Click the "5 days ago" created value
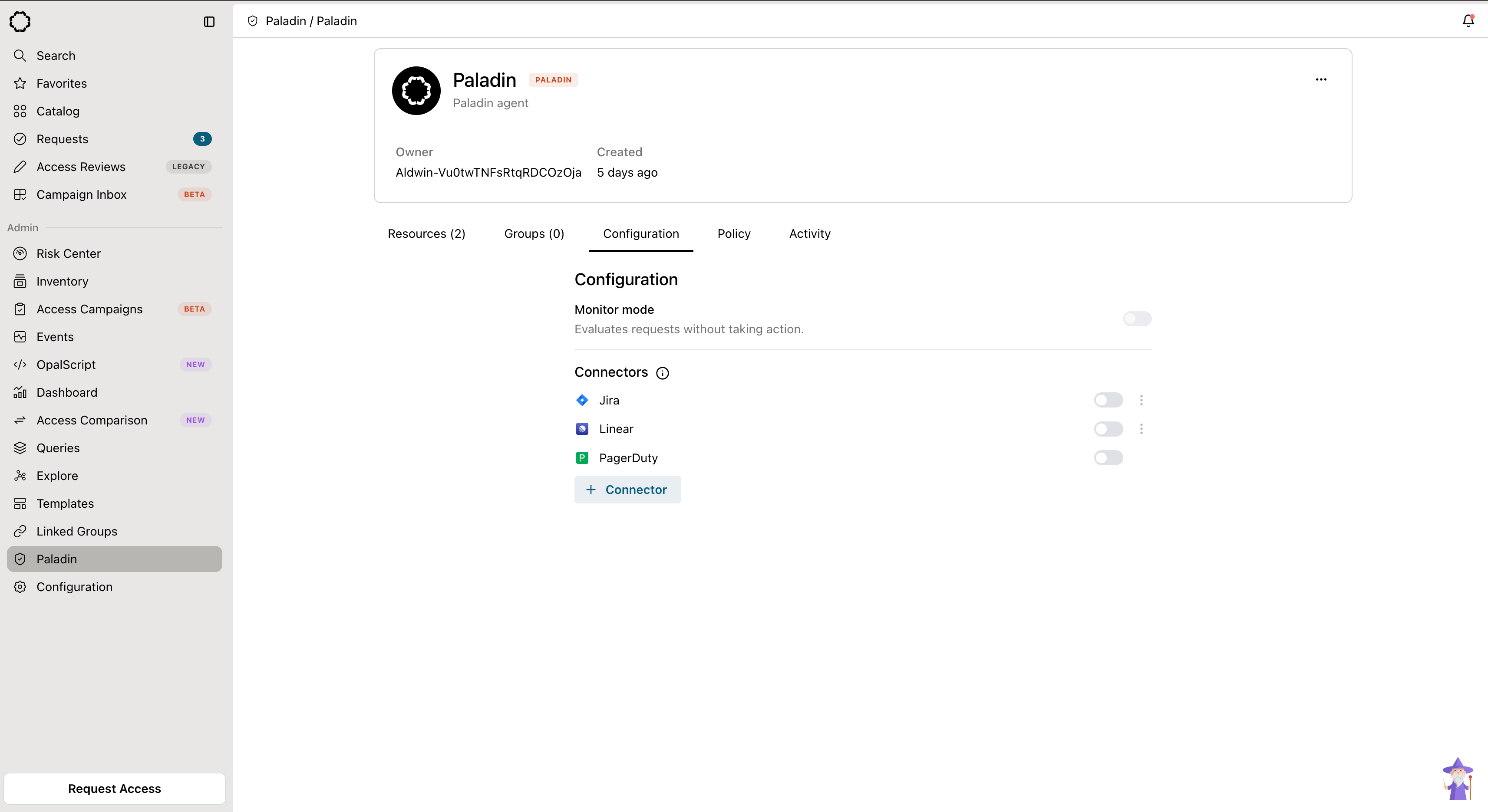The image size is (1488, 812). tap(627, 172)
